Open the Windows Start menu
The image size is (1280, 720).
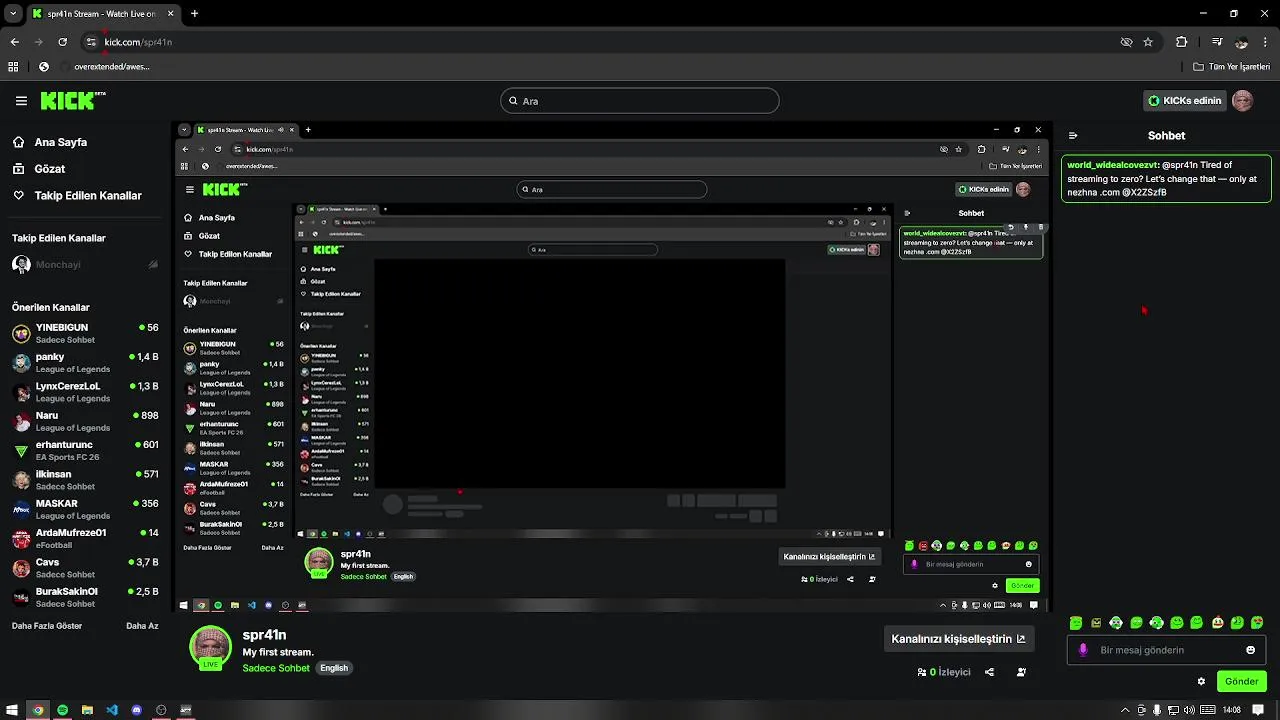click(13, 710)
